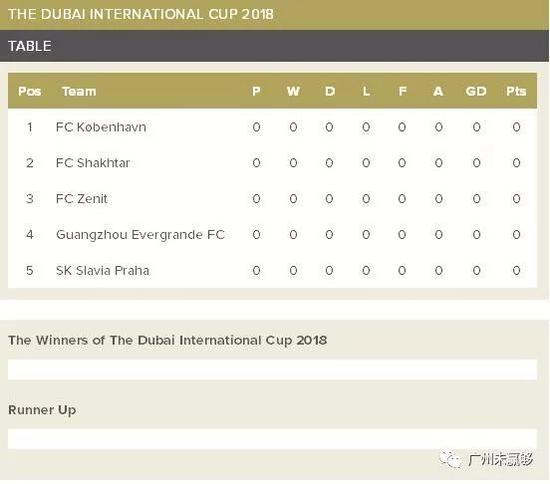The image size is (550, 484).
Task: Click the Chinese watermark text
Action: point(501,459)
